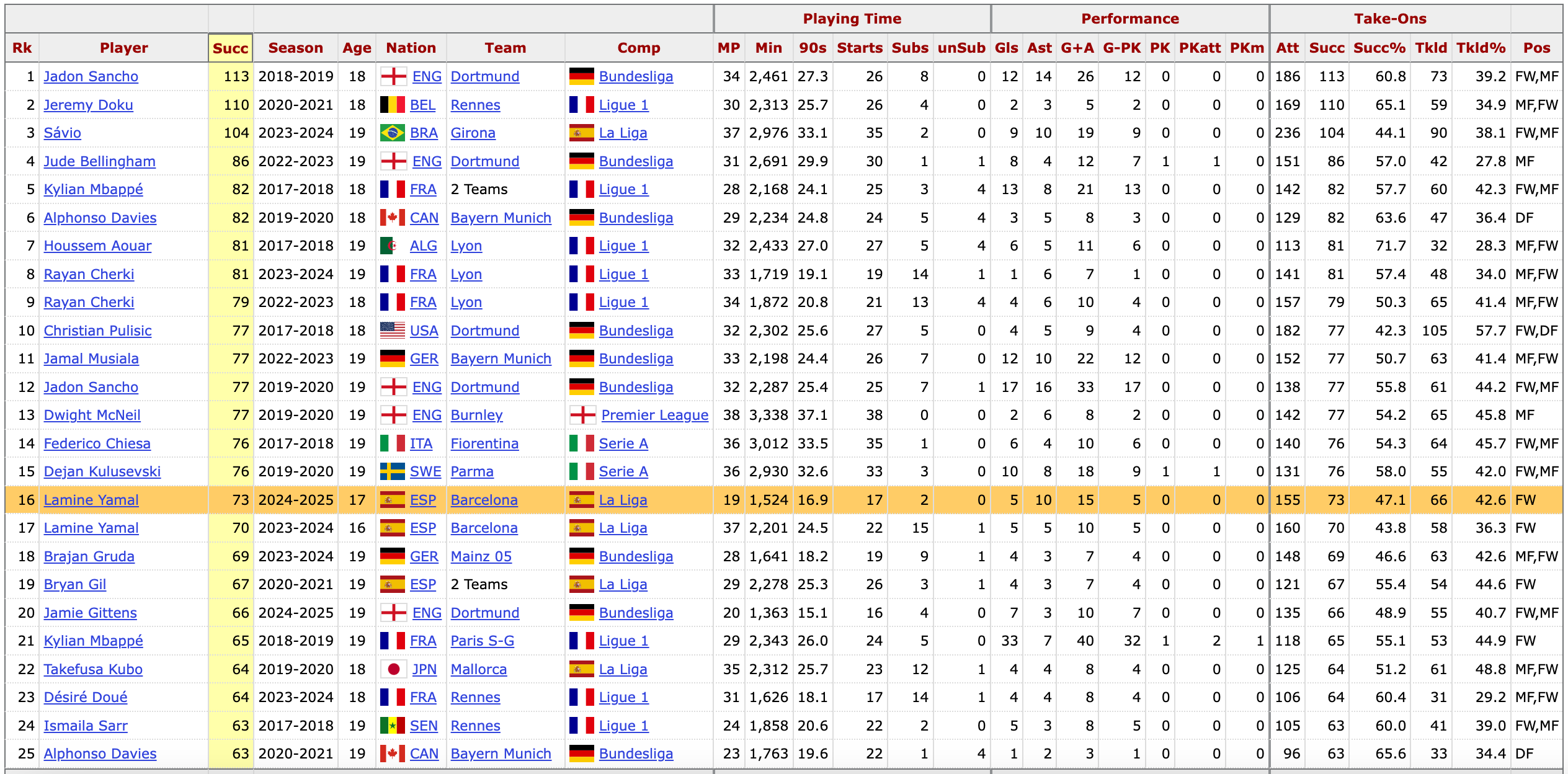The height and width of the screenshot is (774, 1568).
Task: Click Senegal flag icon next to SEN
Action: tap(392, 726)
